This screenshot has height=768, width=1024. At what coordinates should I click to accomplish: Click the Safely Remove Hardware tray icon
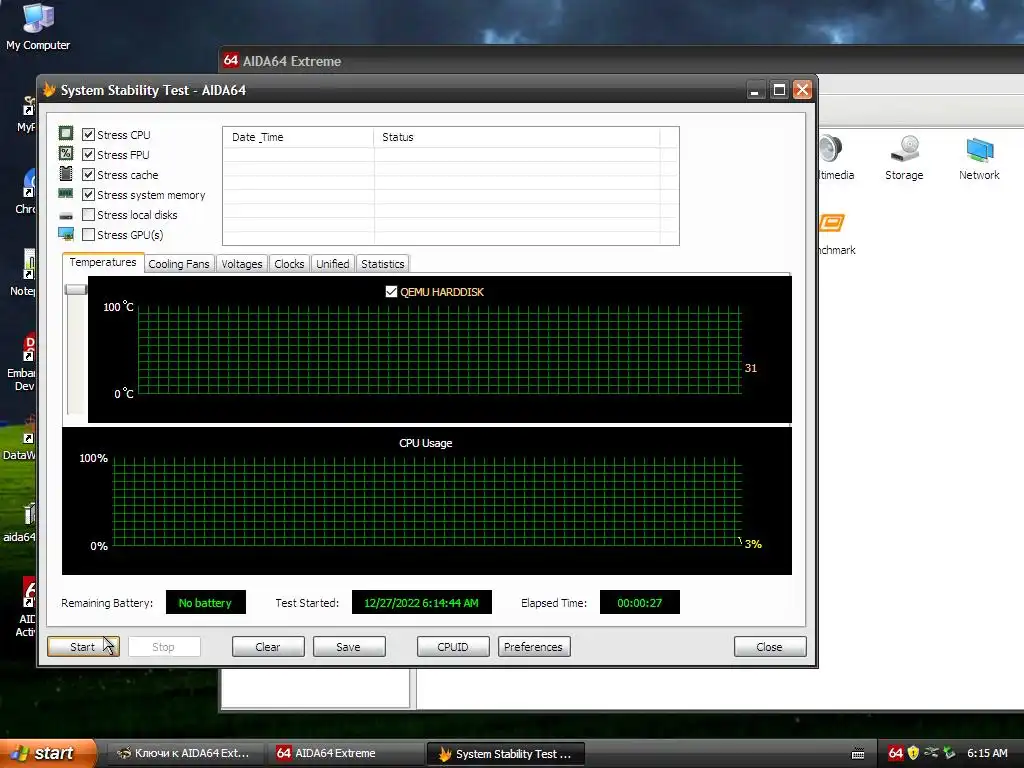pos(949,753)
